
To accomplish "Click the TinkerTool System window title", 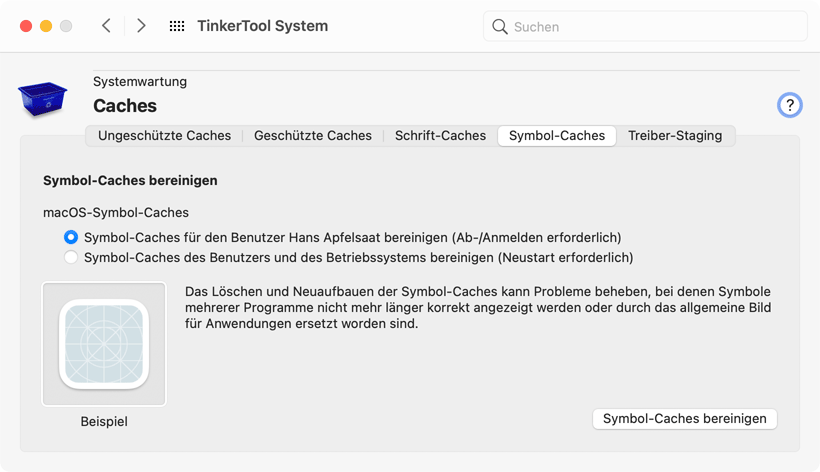I will 263,26.
